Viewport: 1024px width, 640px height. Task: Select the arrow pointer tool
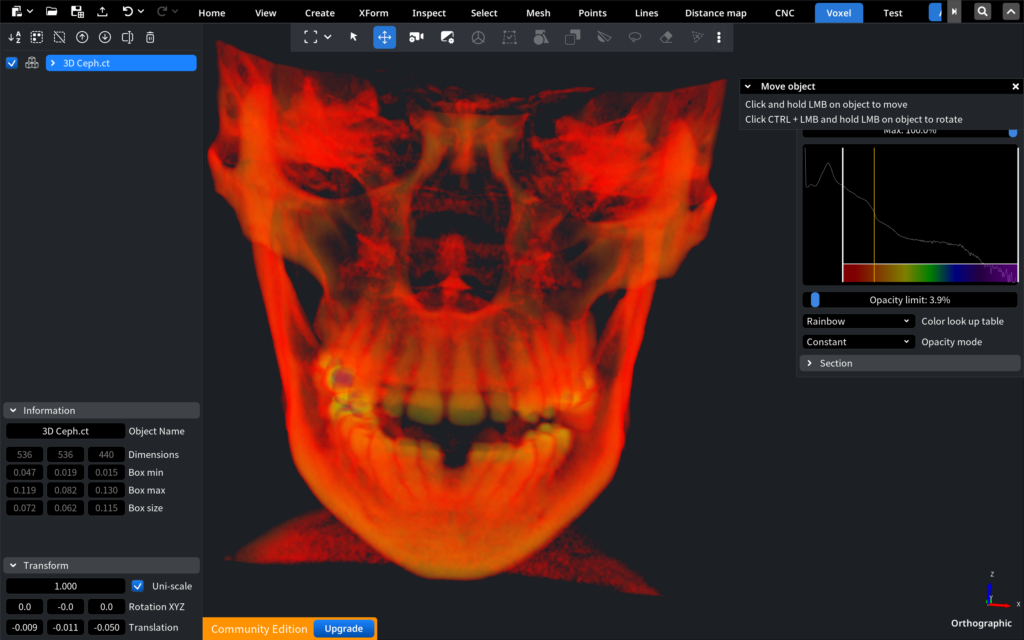coord(353,37)
